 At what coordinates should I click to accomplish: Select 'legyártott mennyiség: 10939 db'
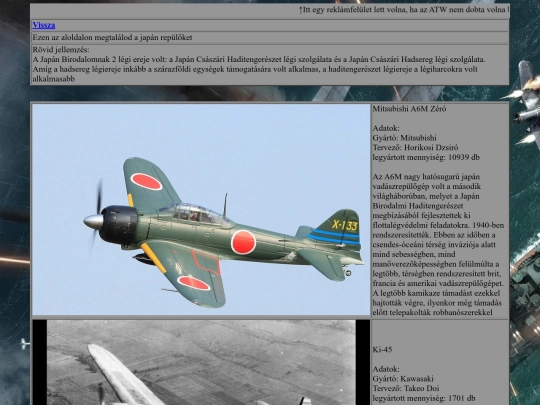click(x=426, y=157)
